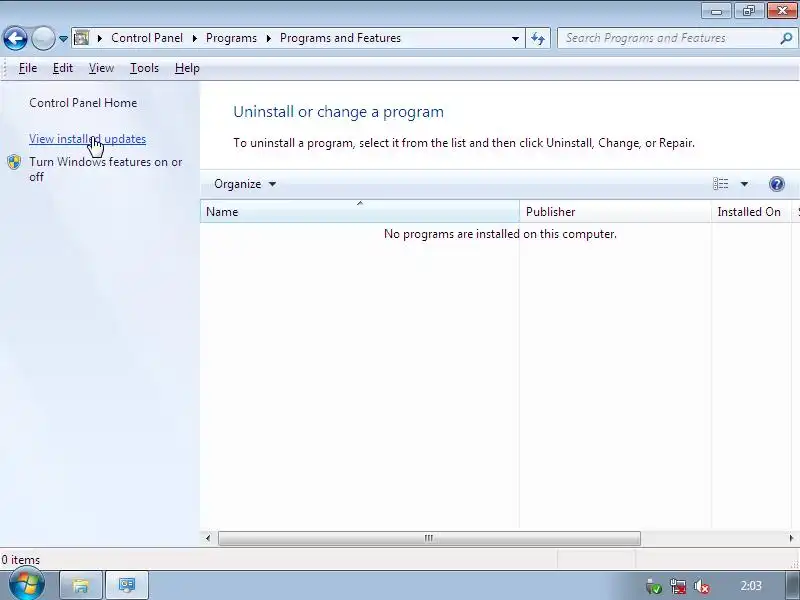This screenshot has height=600, width=800.
Task: Open the recent pages dropdown arrow
Action: (63, 38)
